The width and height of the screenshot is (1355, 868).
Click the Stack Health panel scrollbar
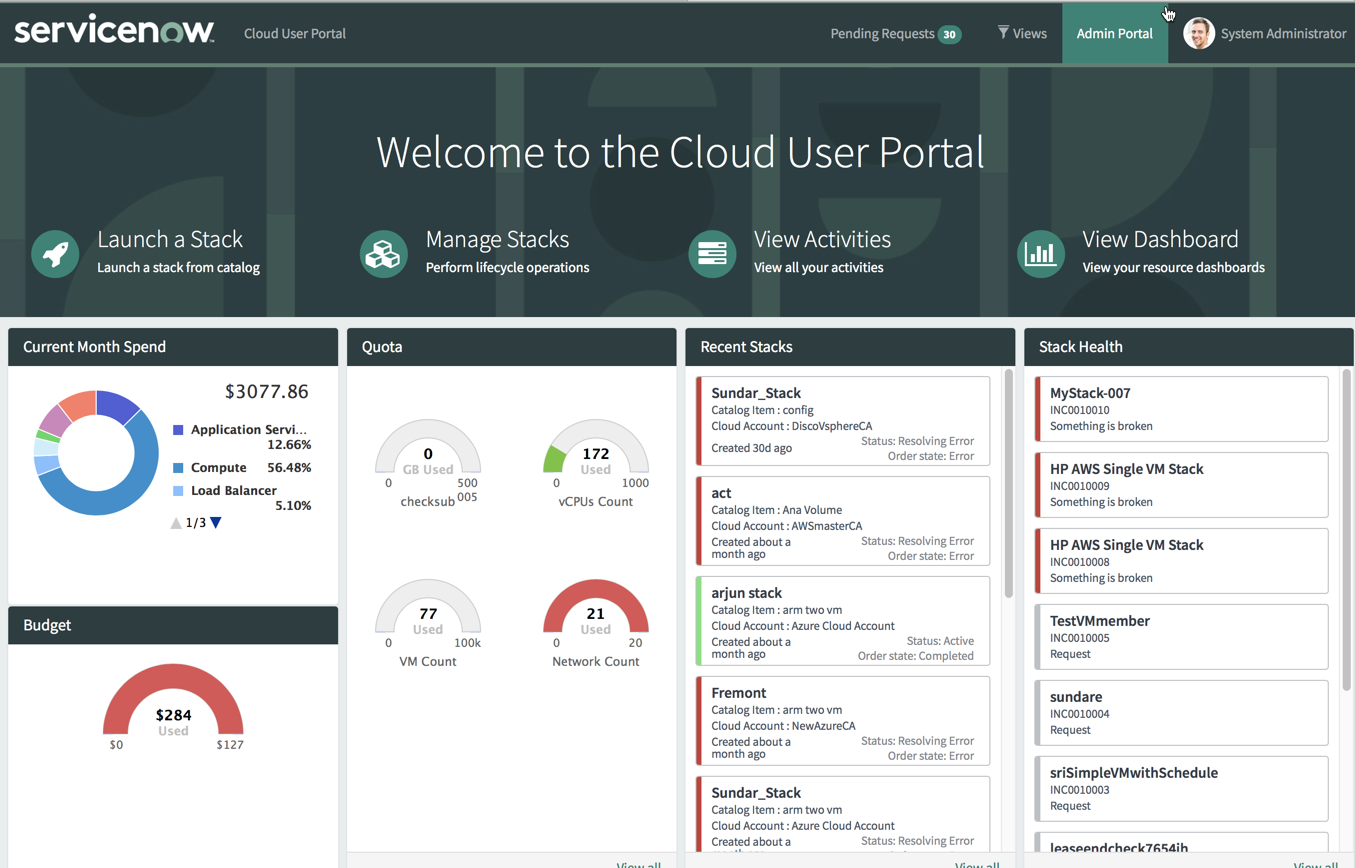tap(1346, 530)
